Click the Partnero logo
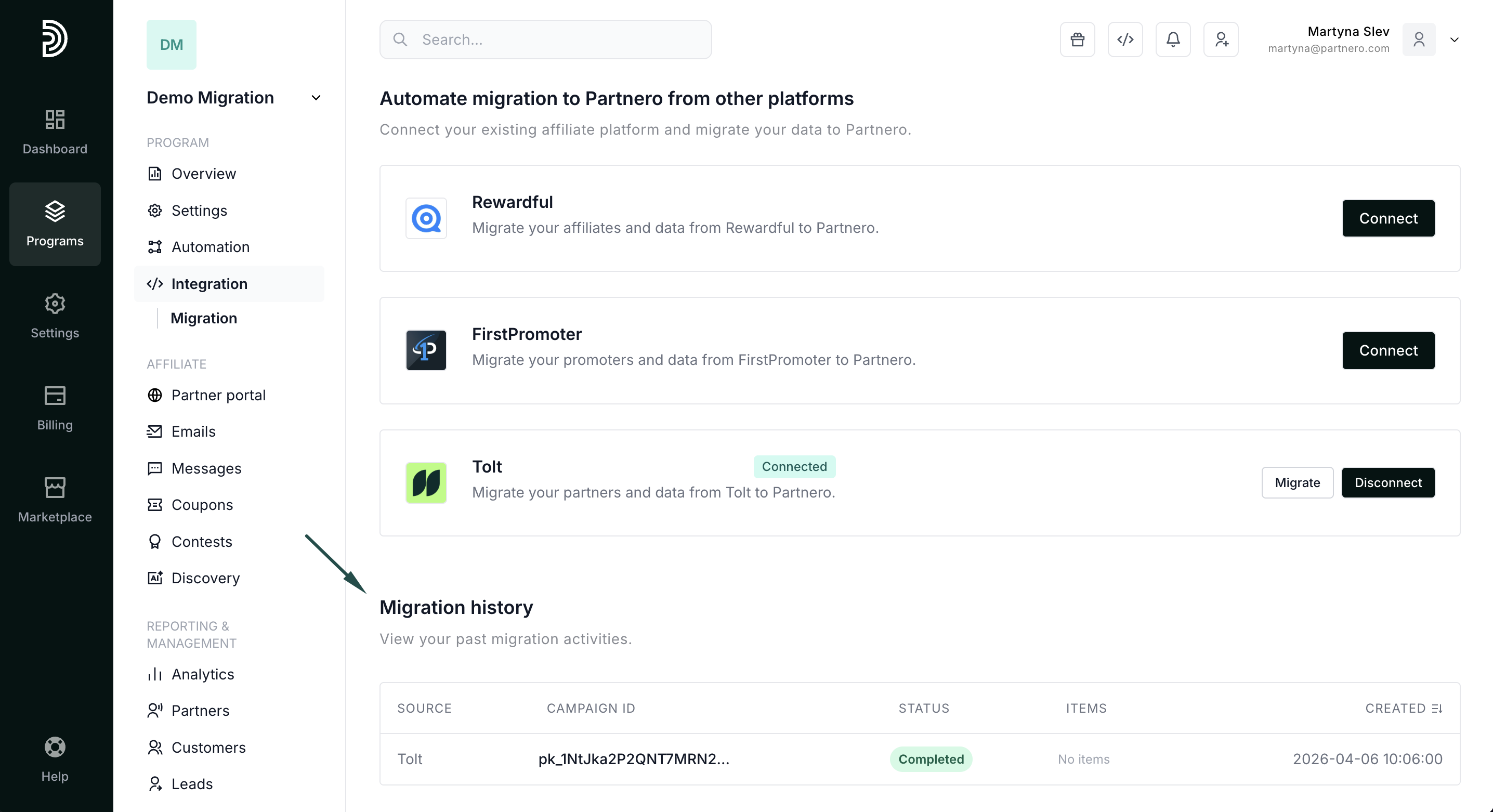Screen dimensions: 1493x812 coord(55,38)
